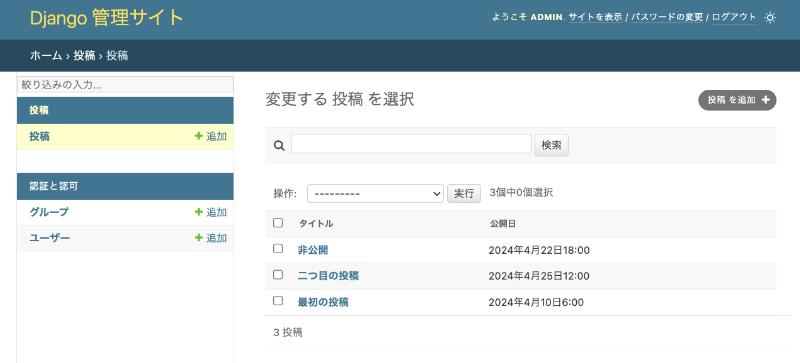The height and width of the screenshot is (363, 800).
Task: Check the box for 二つ目の投稿 row
Action: [278, 275]
